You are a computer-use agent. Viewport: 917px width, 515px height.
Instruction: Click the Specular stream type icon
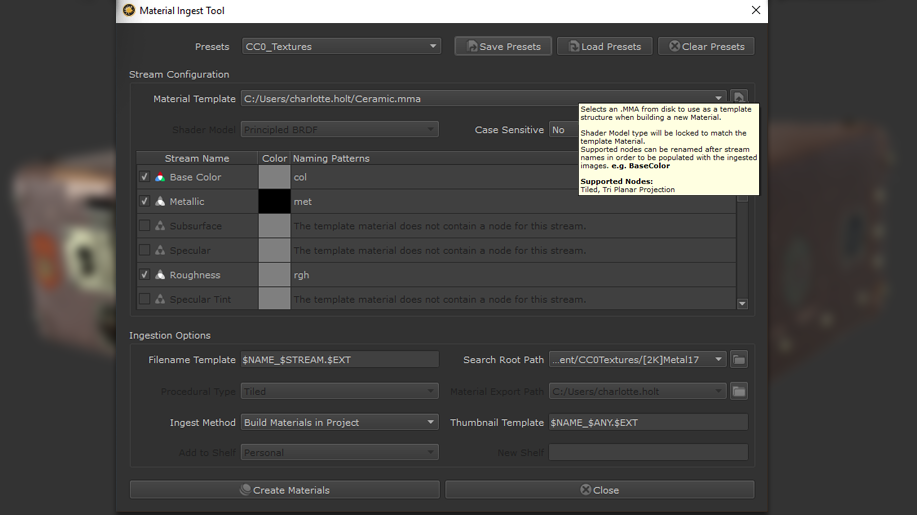(160, 250)
